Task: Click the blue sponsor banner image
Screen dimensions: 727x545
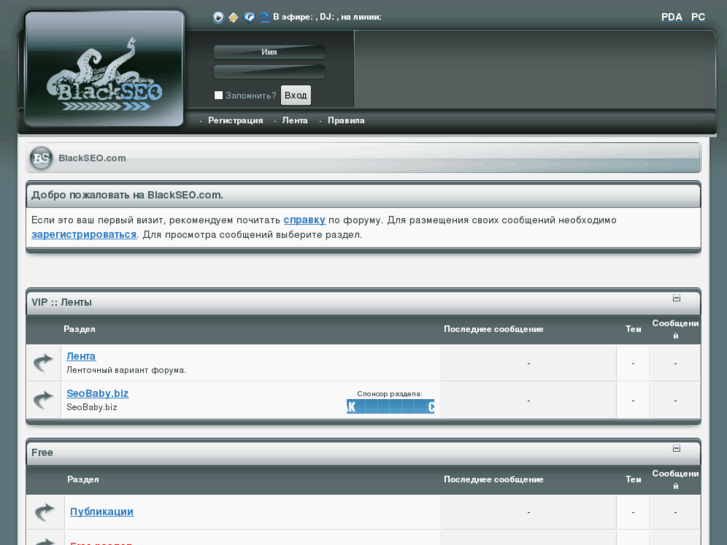Action: pos(390,406)
